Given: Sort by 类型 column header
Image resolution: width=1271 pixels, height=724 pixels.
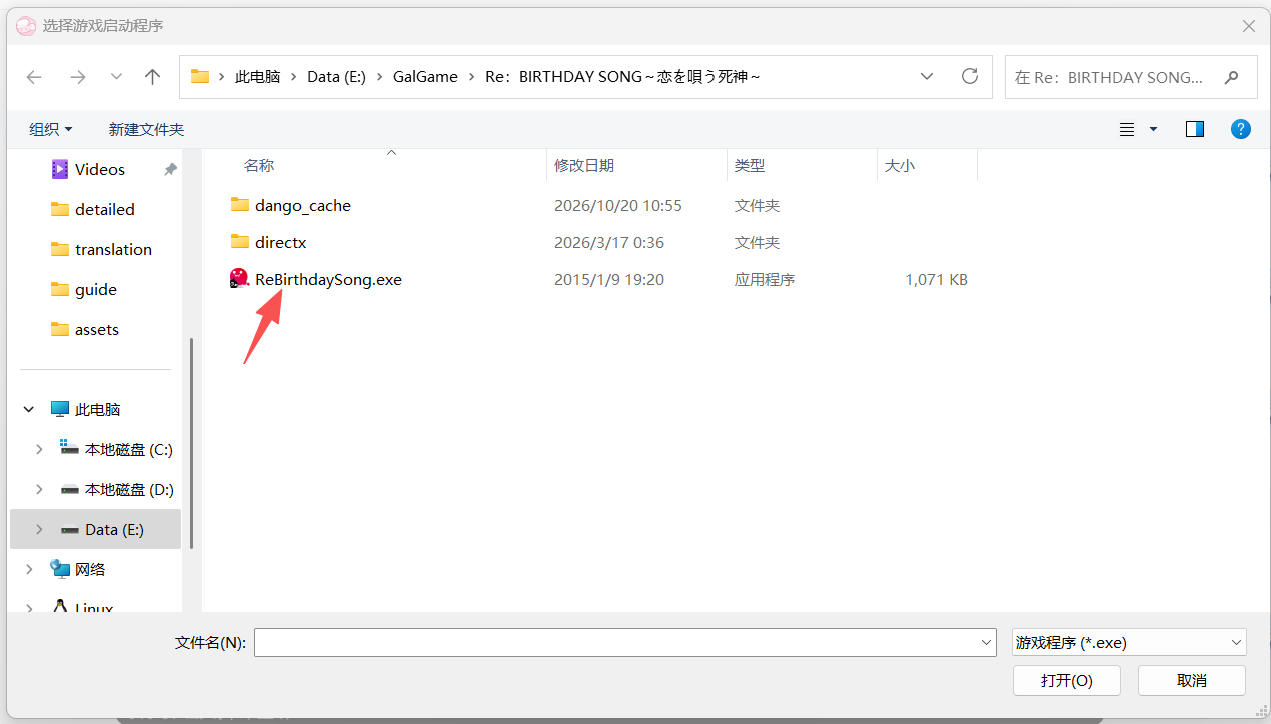Looking at the screenshot, I should 749,165.
